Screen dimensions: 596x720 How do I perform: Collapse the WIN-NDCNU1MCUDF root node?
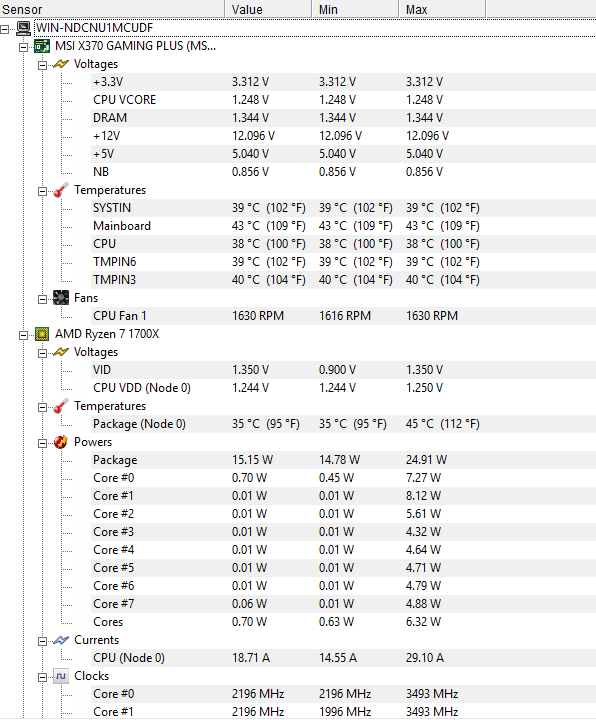(5, 29)
